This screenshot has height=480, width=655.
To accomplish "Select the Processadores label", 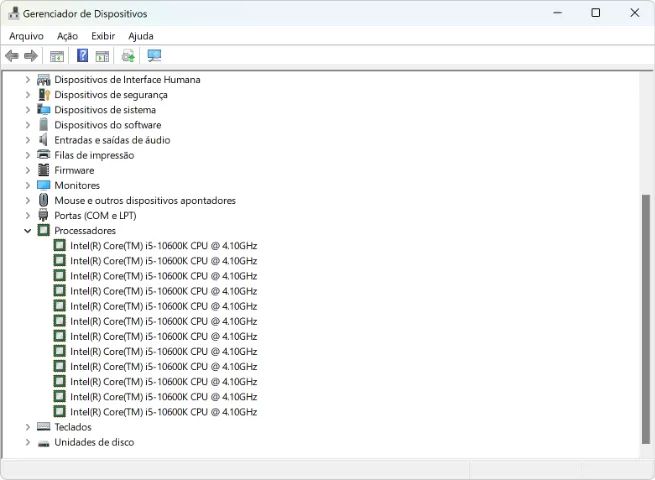I will tap(85, 231).
